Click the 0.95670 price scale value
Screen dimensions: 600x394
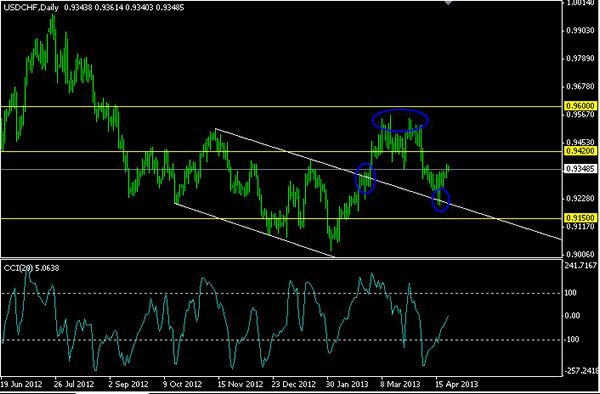581,114
